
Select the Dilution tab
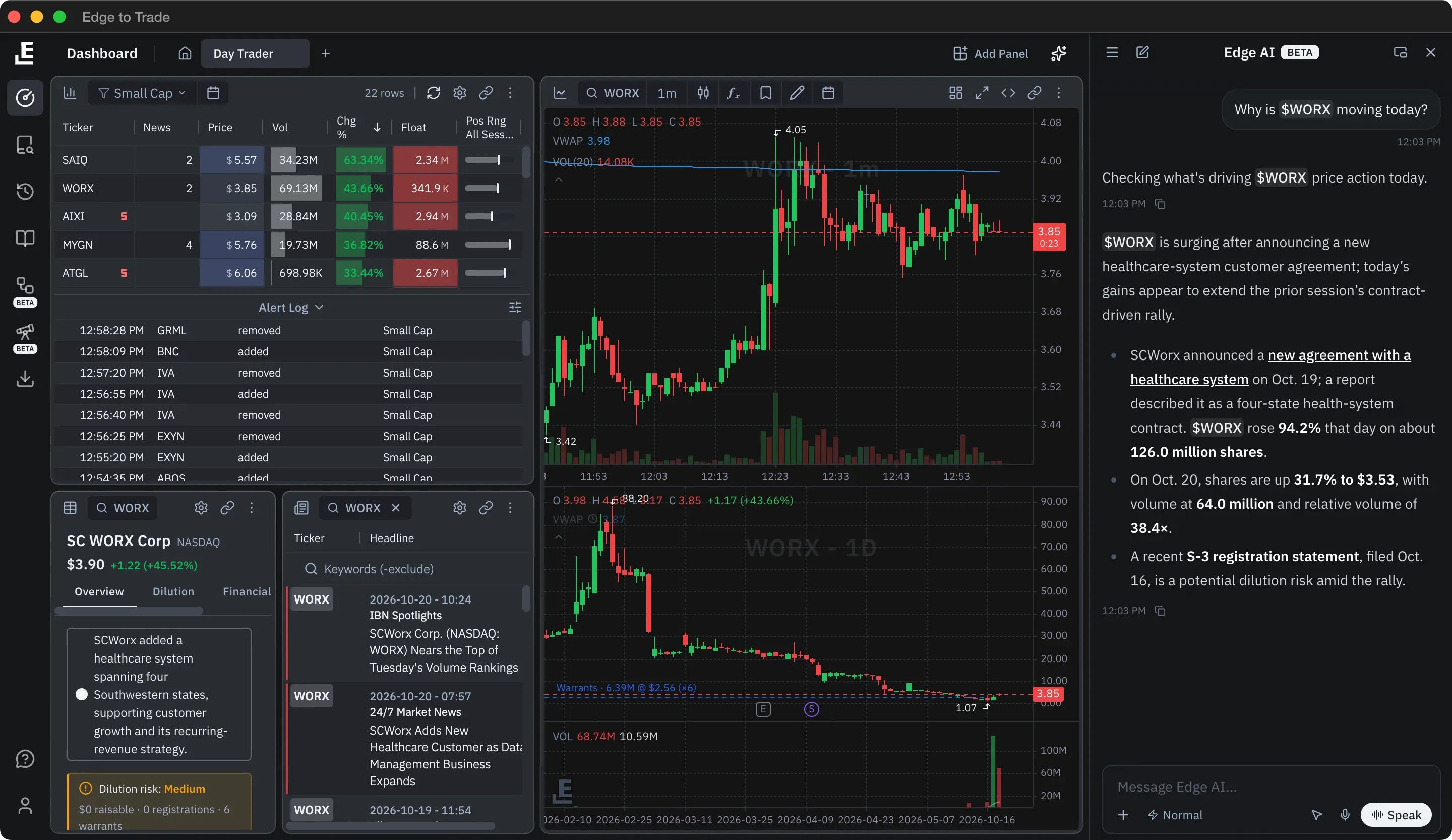click(173, 592)
